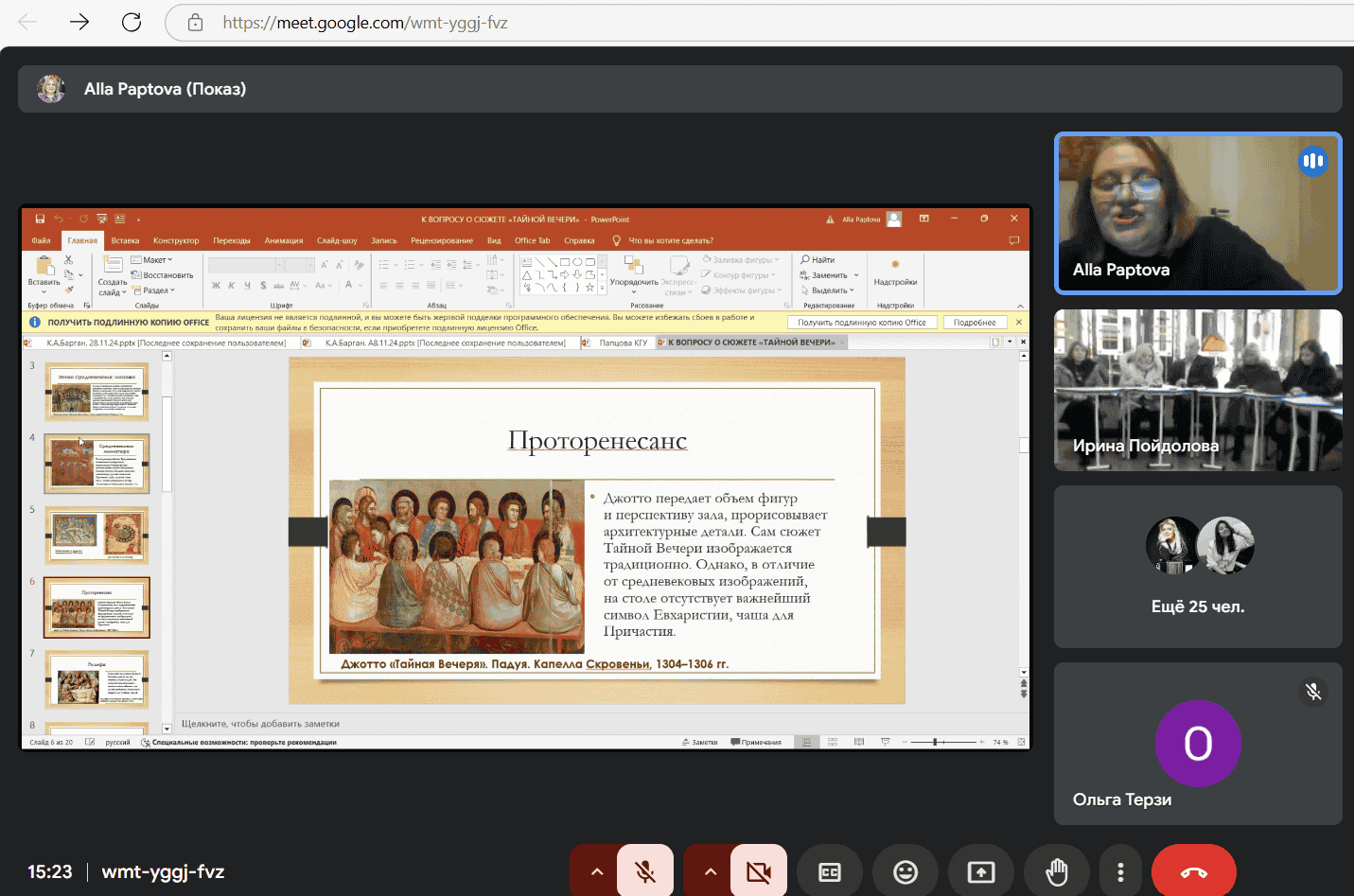
Task: Open the "Ещё 25 чел." participants tile
Action: [x=1198, y=566]
